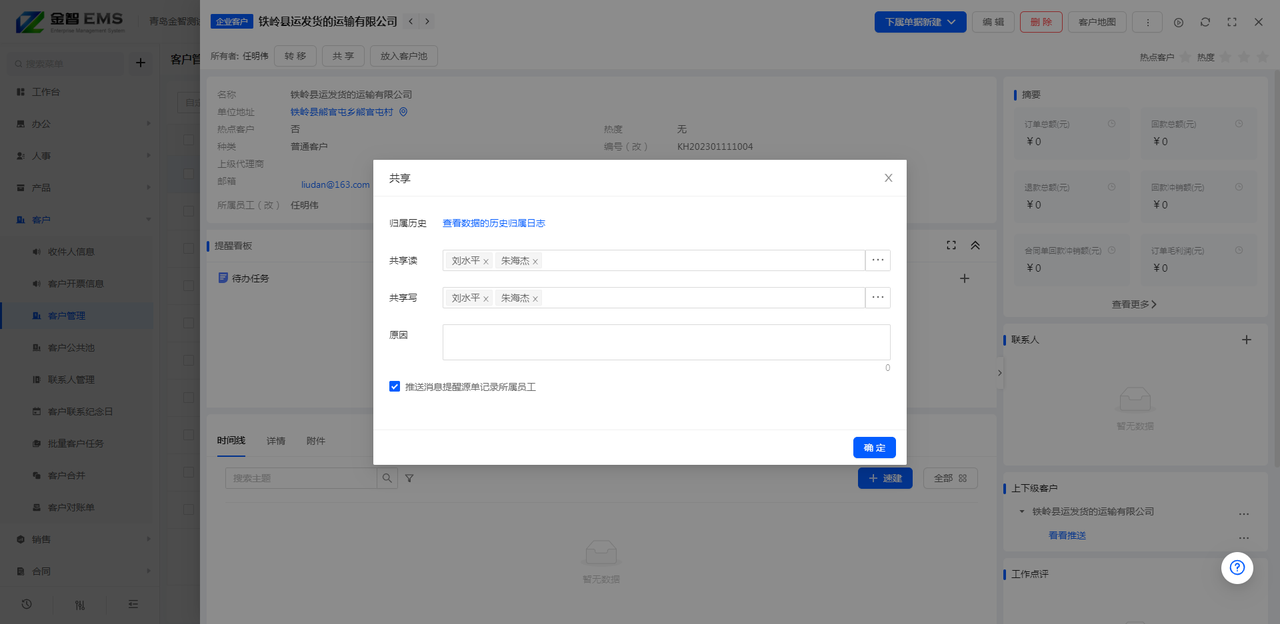The image size is (1280, 624).
Task: Remove 朱海杰 from the 共享写 field
Action: [535, 298]
